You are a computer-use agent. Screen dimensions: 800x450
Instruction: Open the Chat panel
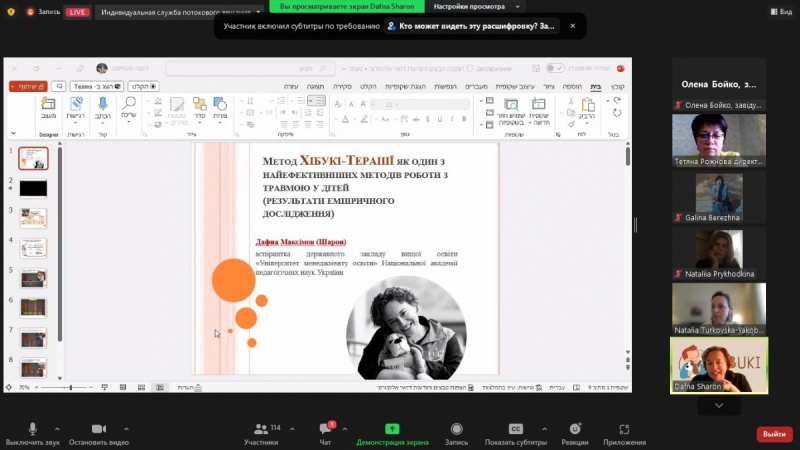click(325, 429)
